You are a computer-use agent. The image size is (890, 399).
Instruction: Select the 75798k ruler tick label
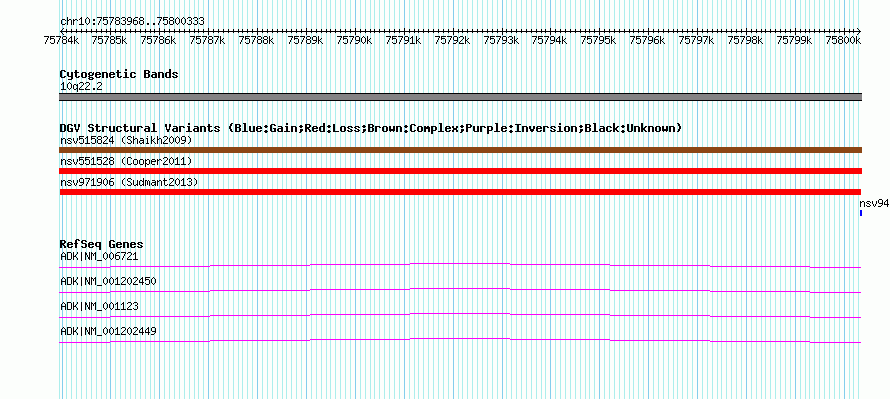tap(745, 40)
